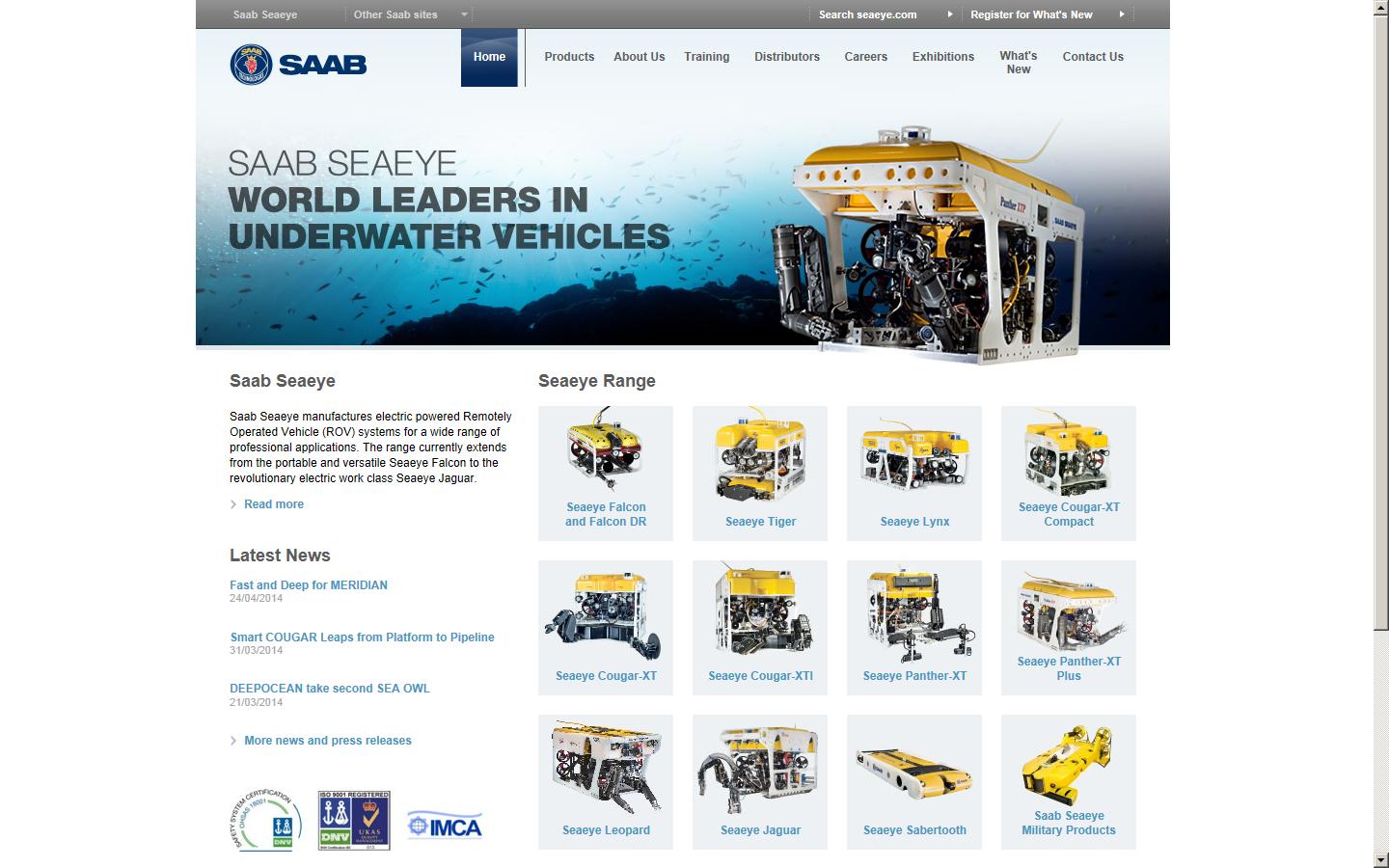Viewport: 1389px width, 868px height.
Task: Click the DNV Safety System Certification badge
Action: click(x=267, y=822)
